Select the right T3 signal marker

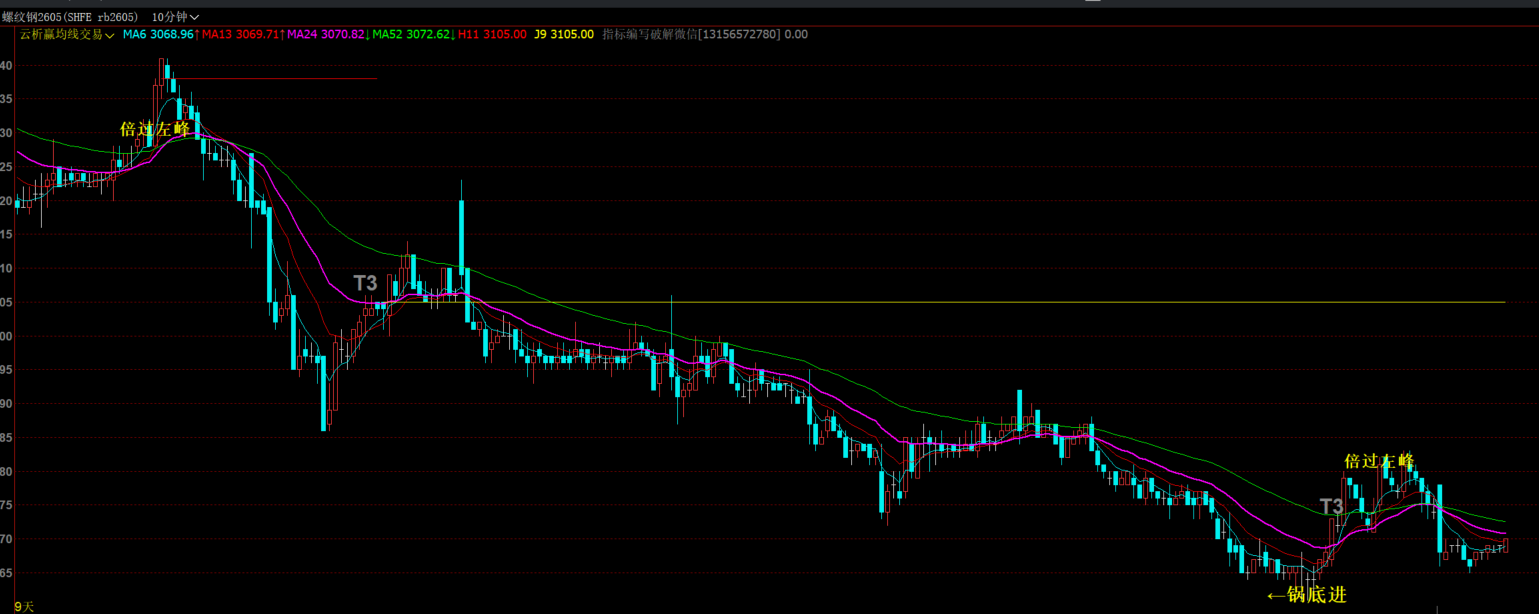(1331, 506)
